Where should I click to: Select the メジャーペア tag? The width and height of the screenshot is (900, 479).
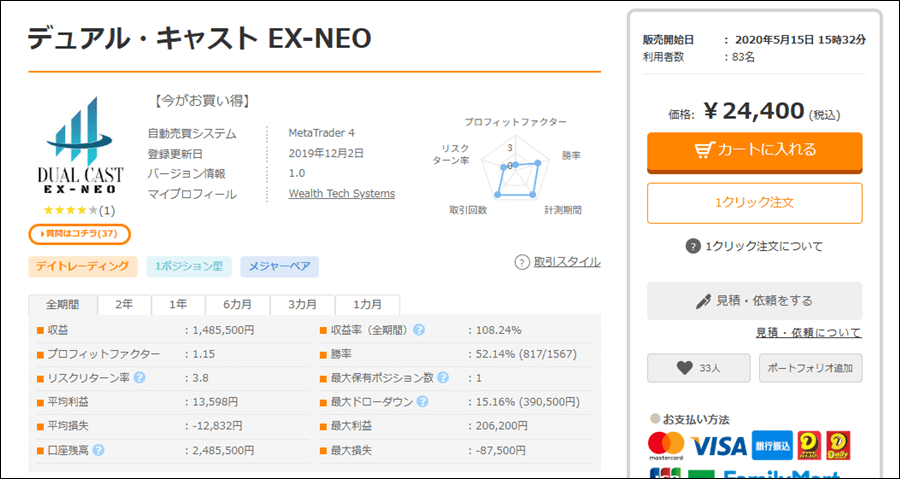[x=280, y=267]
